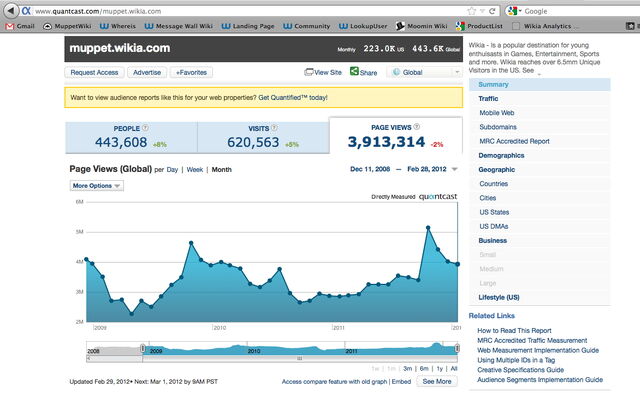Click the address bar URL field
The width and height of the screenshot is (640, 393).
pos(249,11)
